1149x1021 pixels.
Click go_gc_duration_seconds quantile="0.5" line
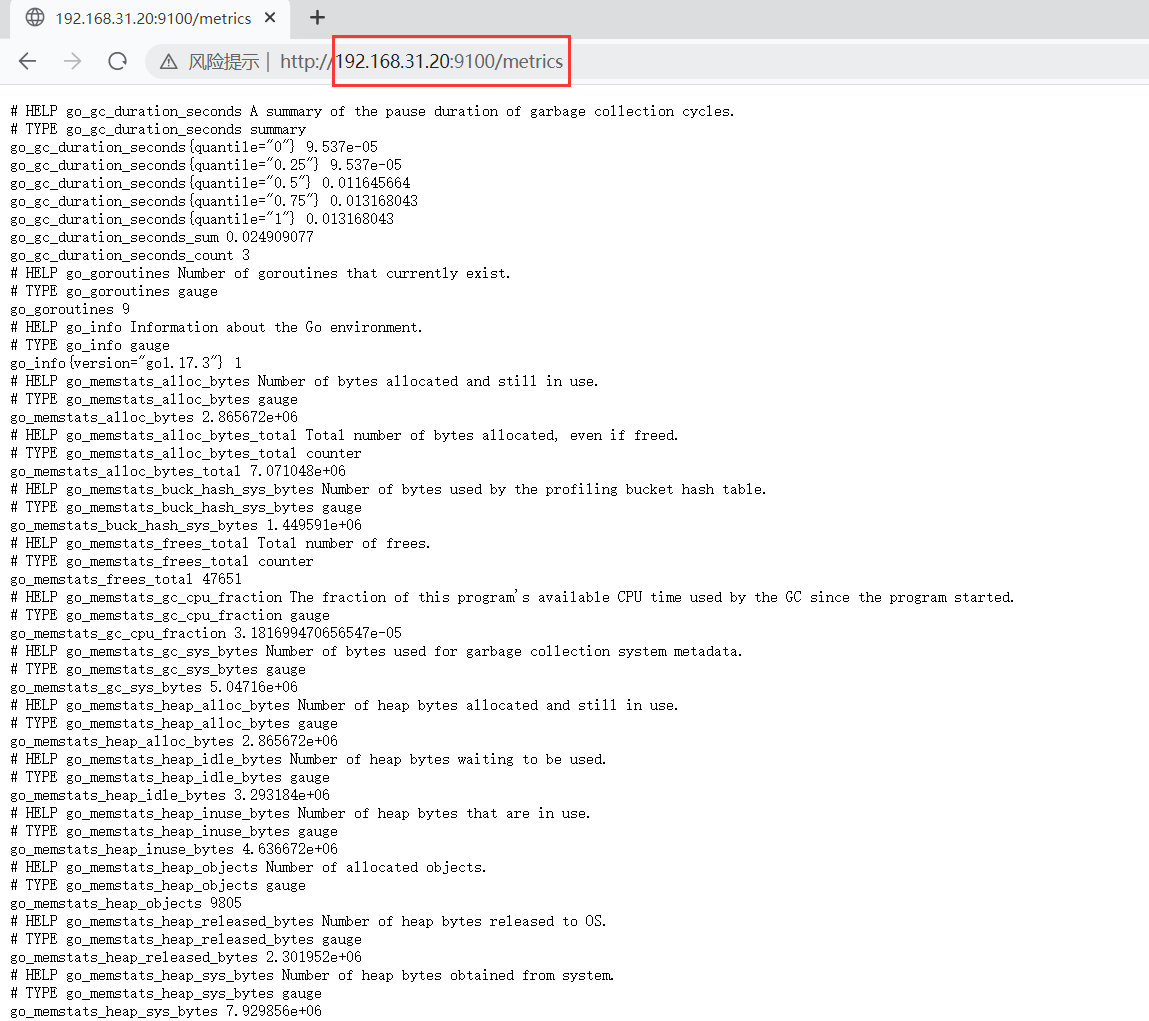(x=210, y=183)
